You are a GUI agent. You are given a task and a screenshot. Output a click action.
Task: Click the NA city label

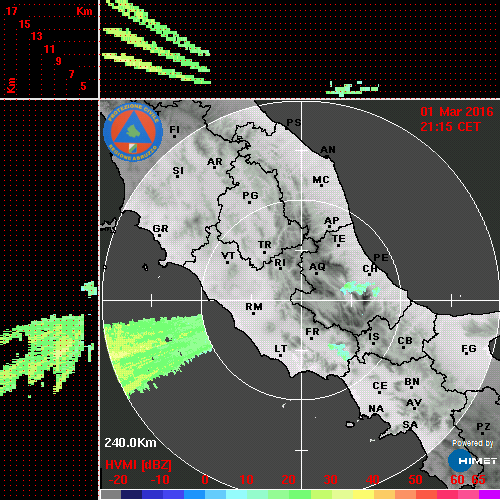point(376,409)
